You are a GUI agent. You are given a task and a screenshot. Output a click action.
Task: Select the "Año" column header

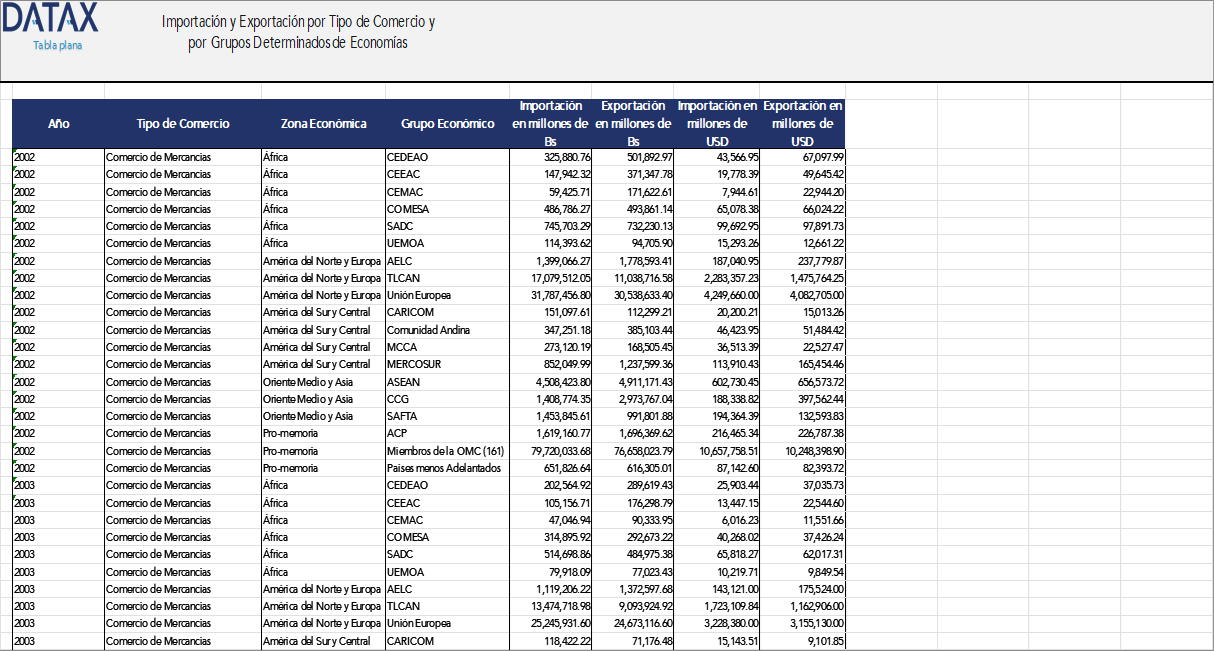[58, 124]
